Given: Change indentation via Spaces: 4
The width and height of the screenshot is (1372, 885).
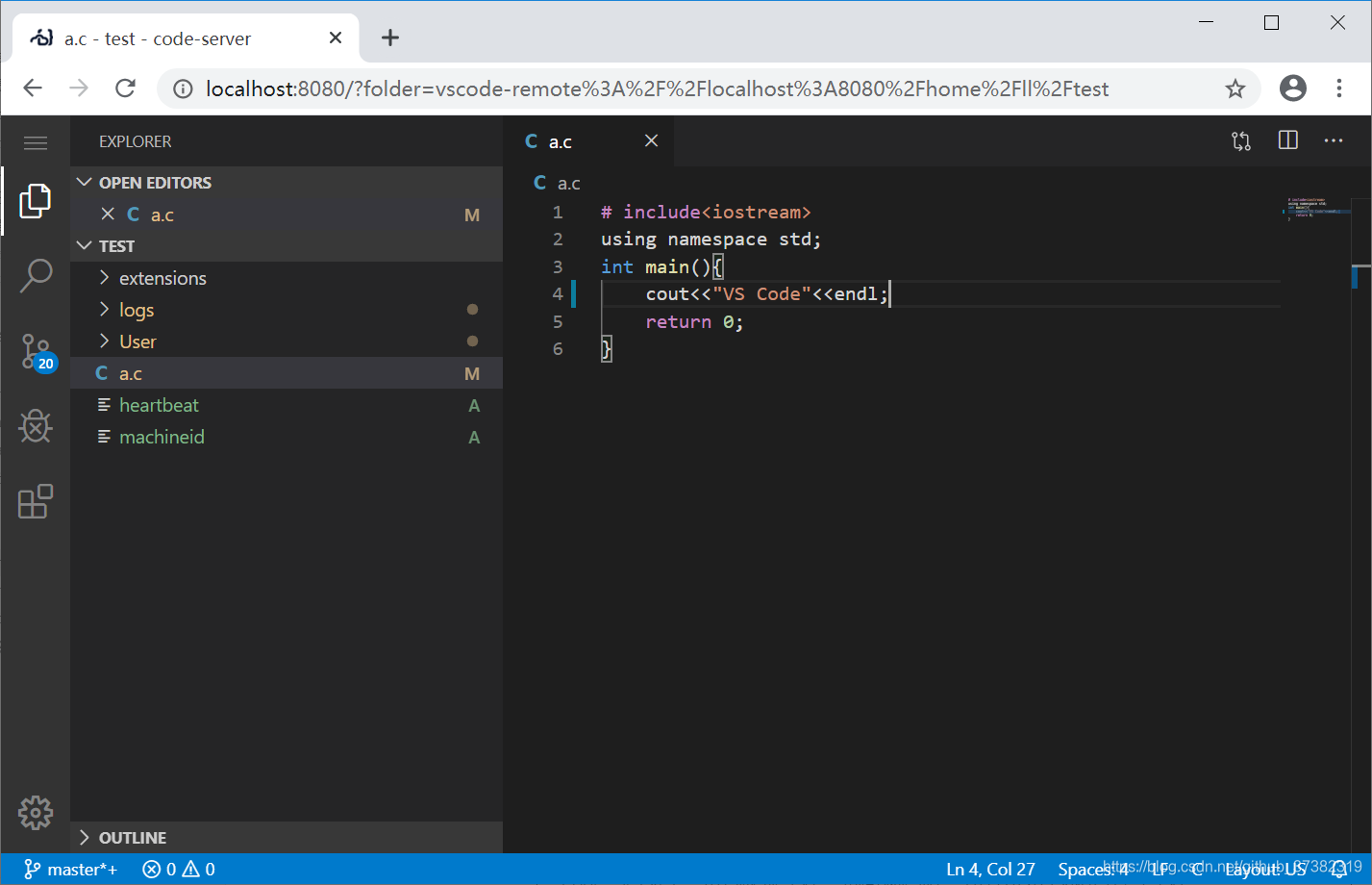Looking at the screenshot, I should [1093, 870].
